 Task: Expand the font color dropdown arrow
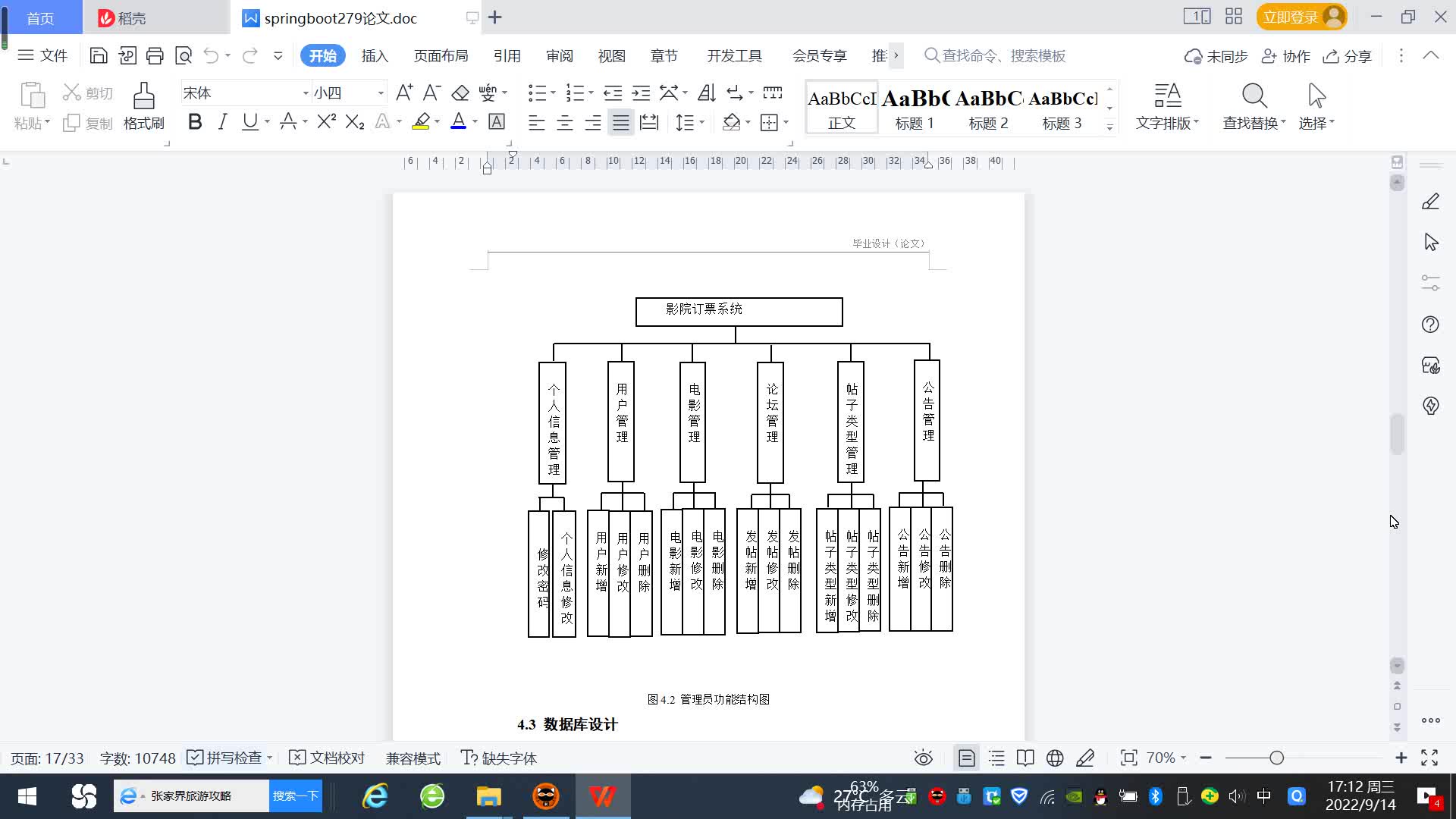475,122
